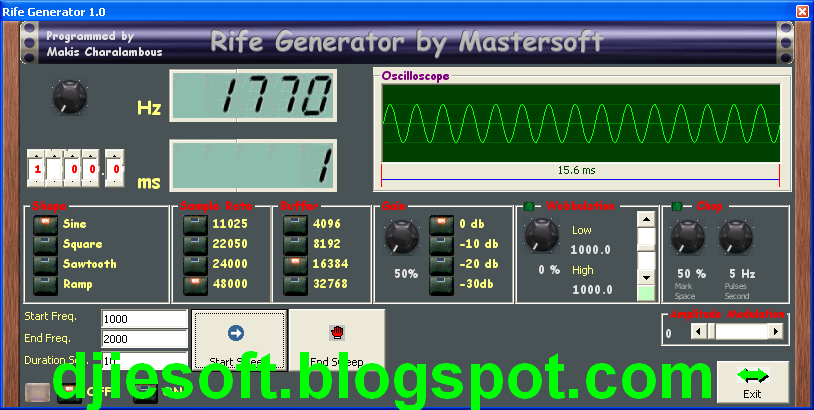814x410 pixels.
Task: Click the Amplitude Modulation slider thumb
Action: click(712, 332)
